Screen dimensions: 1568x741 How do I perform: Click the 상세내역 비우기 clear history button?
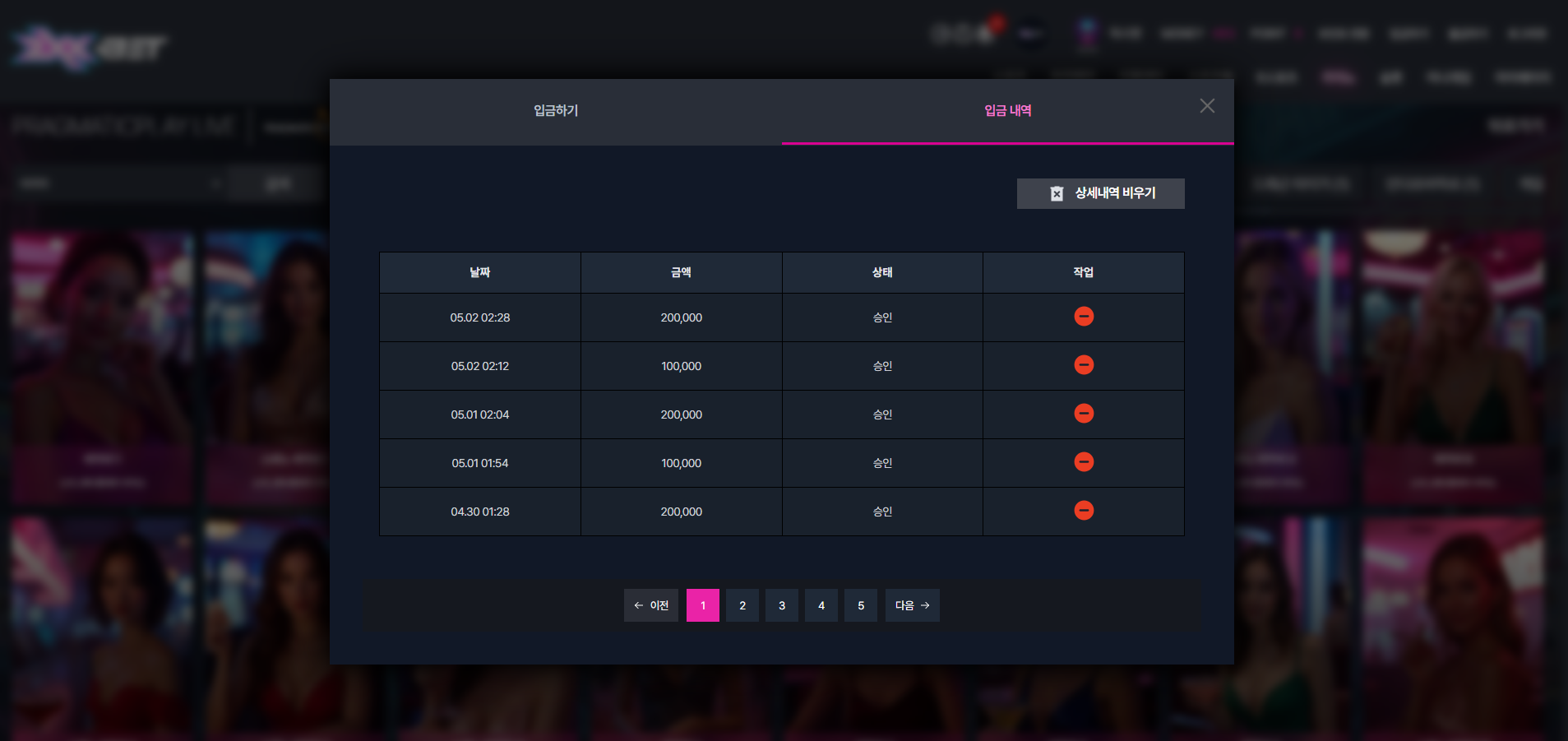click(x=1100, y=193)
